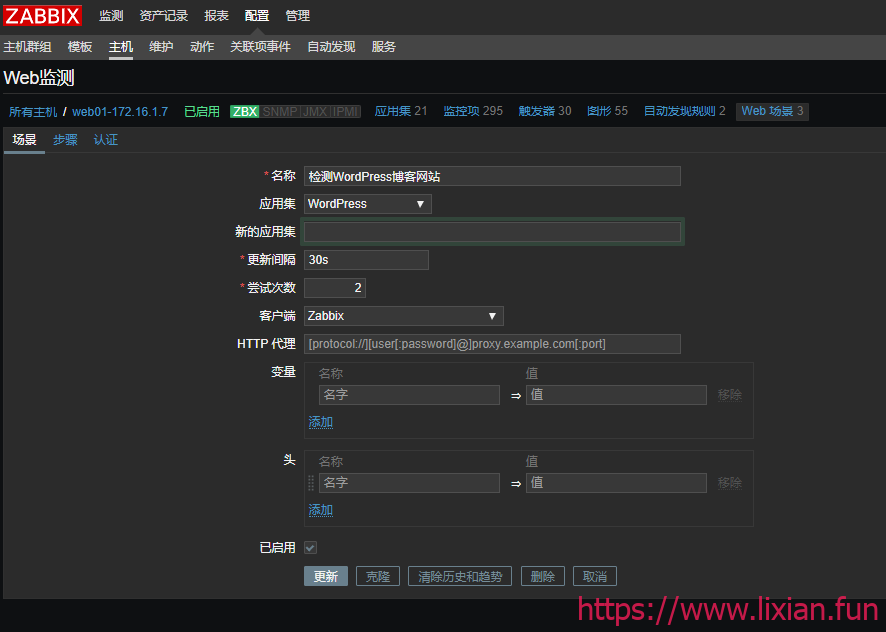
Task: Go to 维护 submenu
Action: 162,47
